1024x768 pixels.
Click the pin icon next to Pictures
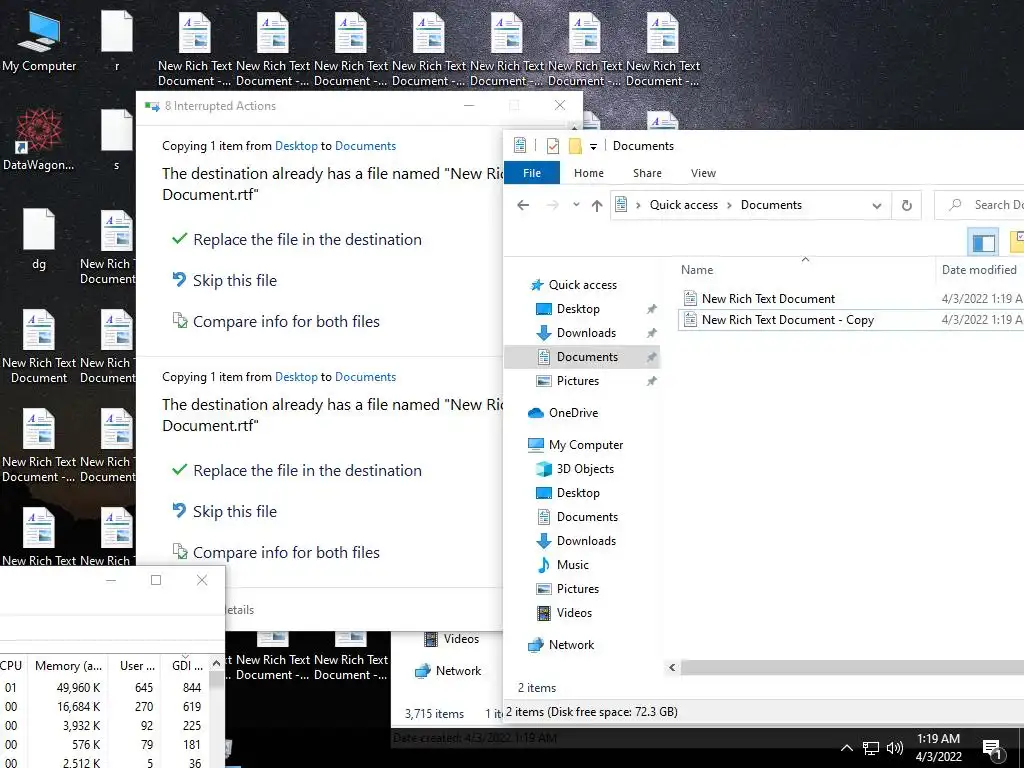click(x=651, y=381)
